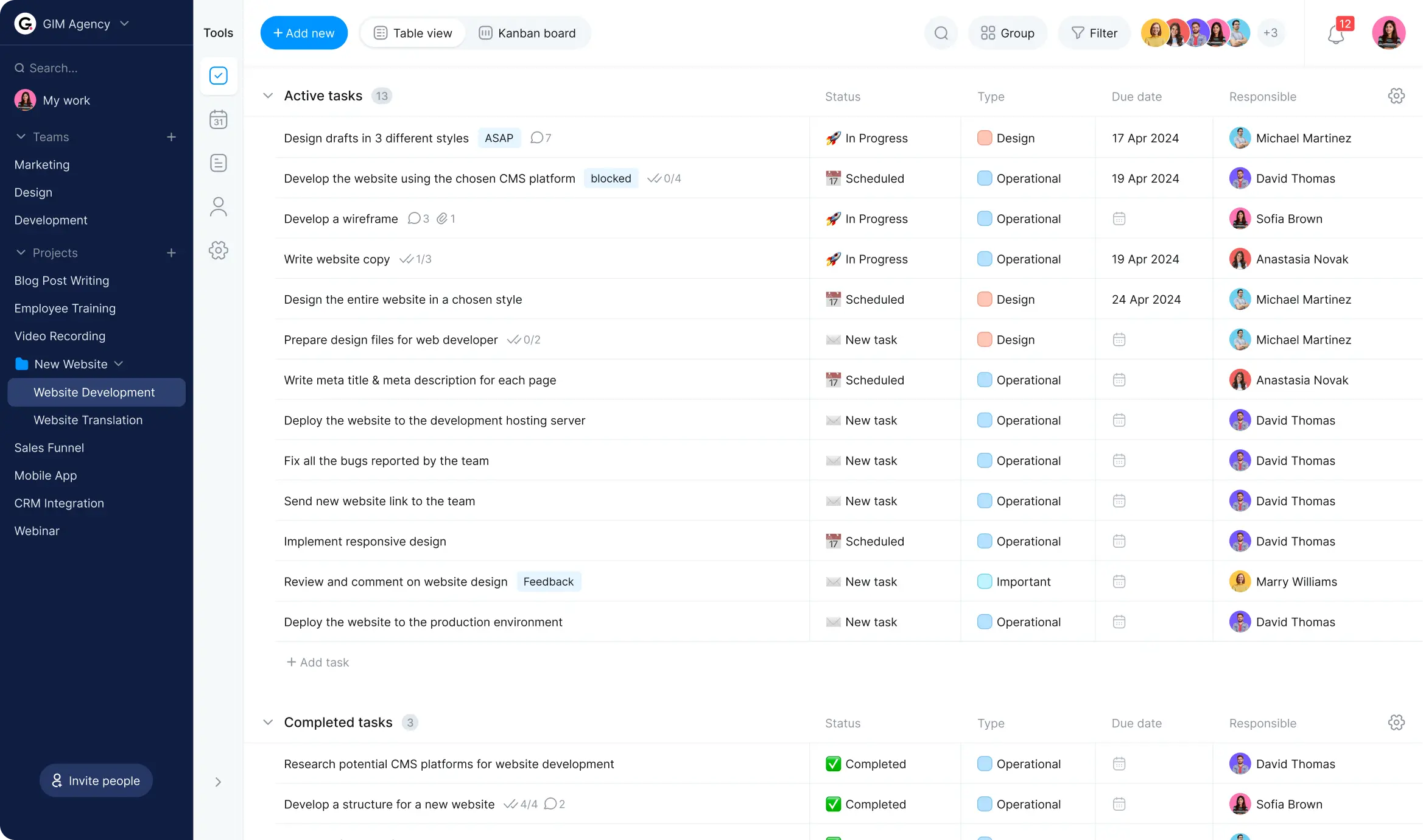
Task: Open the Calendar tool icon
Action: [218, 119]
